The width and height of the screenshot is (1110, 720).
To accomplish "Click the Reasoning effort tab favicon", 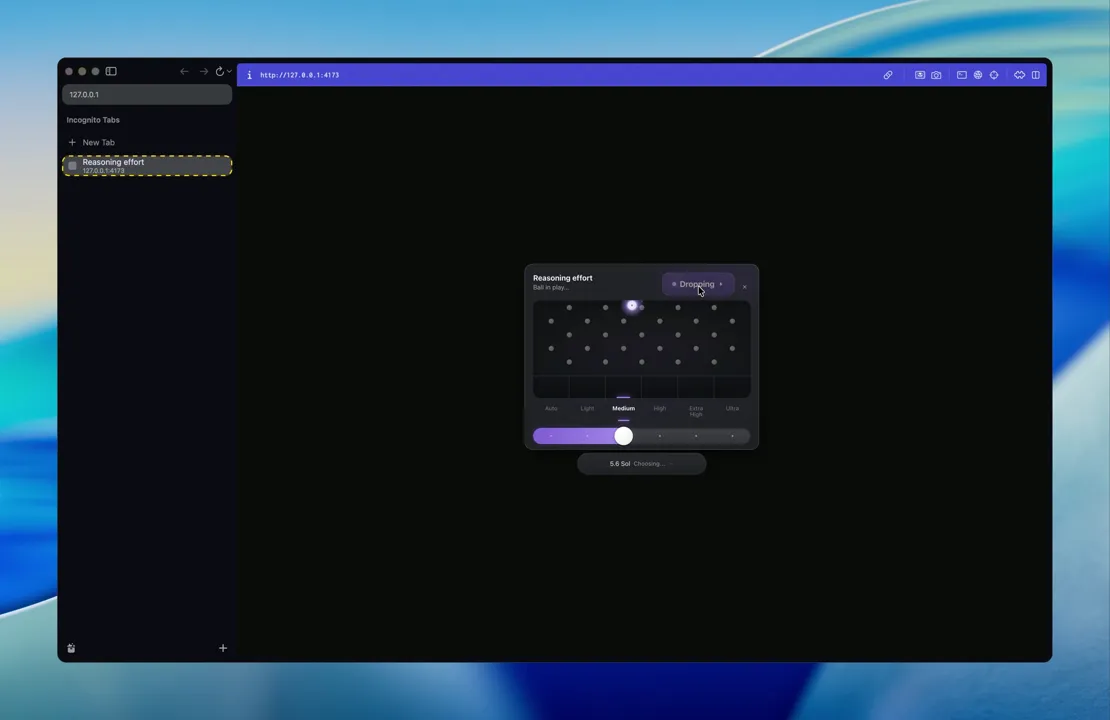I will click(x=72, y=166).
